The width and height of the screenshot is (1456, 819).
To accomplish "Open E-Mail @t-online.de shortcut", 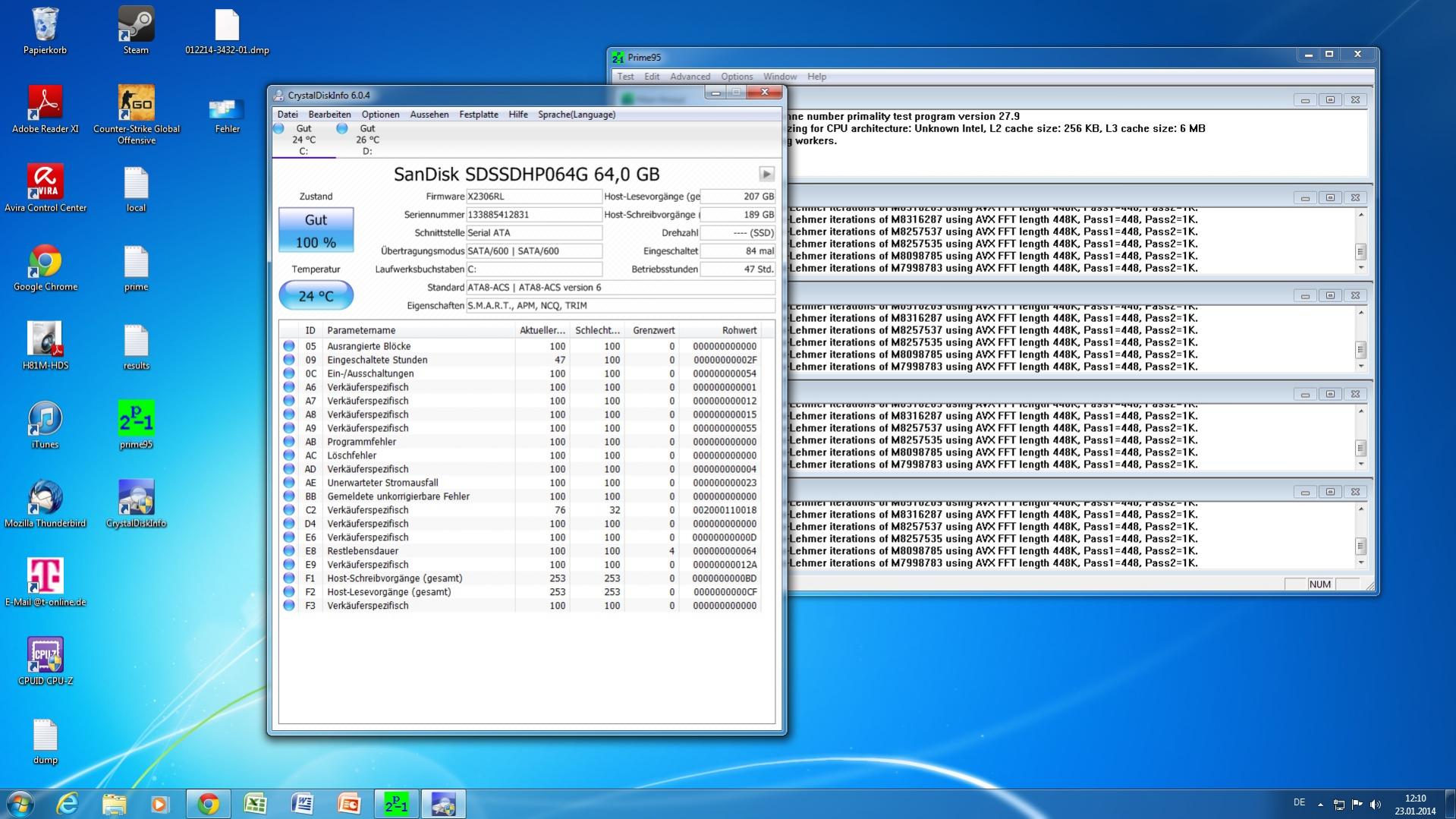I will click(x=46, y=583).
